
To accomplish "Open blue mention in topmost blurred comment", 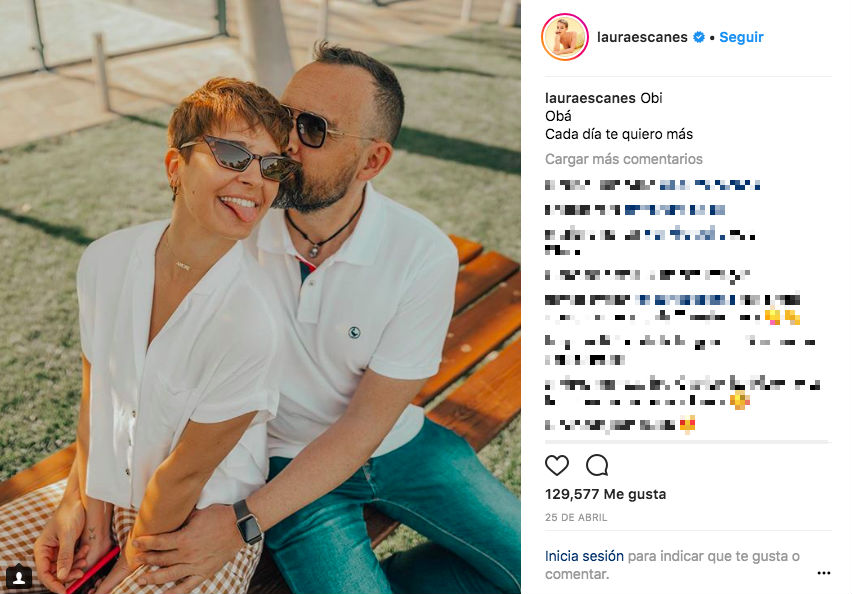I will tap(710, 185).
